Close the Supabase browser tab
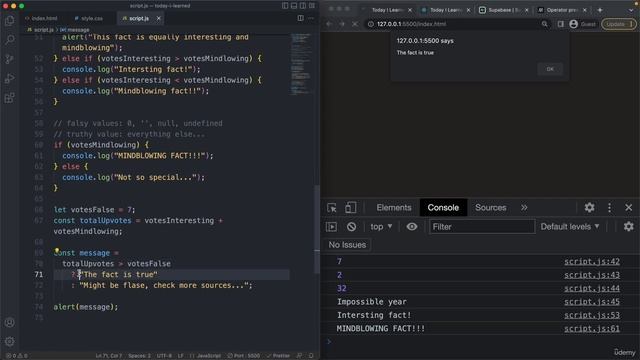The width and height of the screenshot is (640, 360). 527,10
